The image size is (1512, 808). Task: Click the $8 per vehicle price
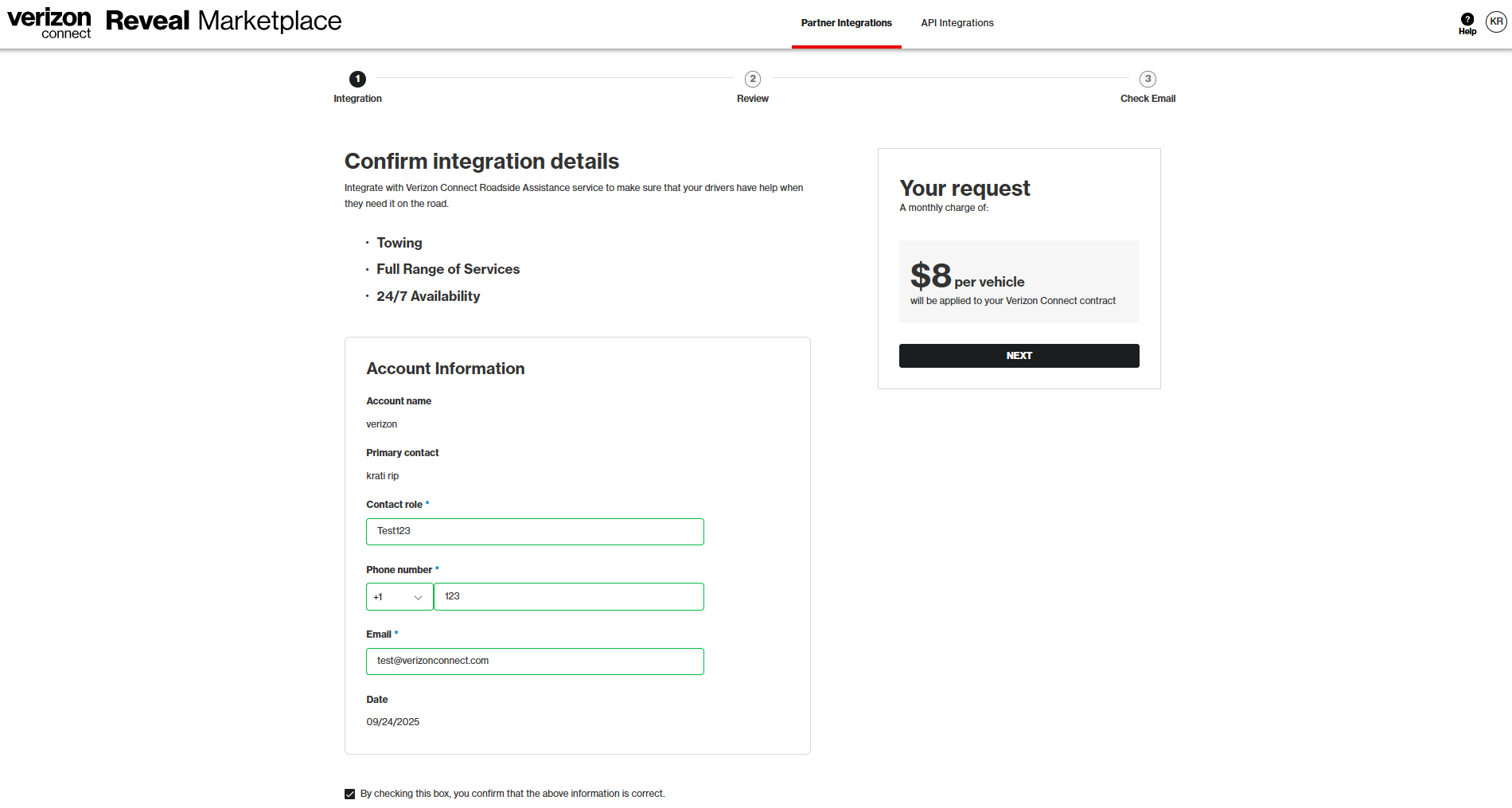tap(968, 276)
